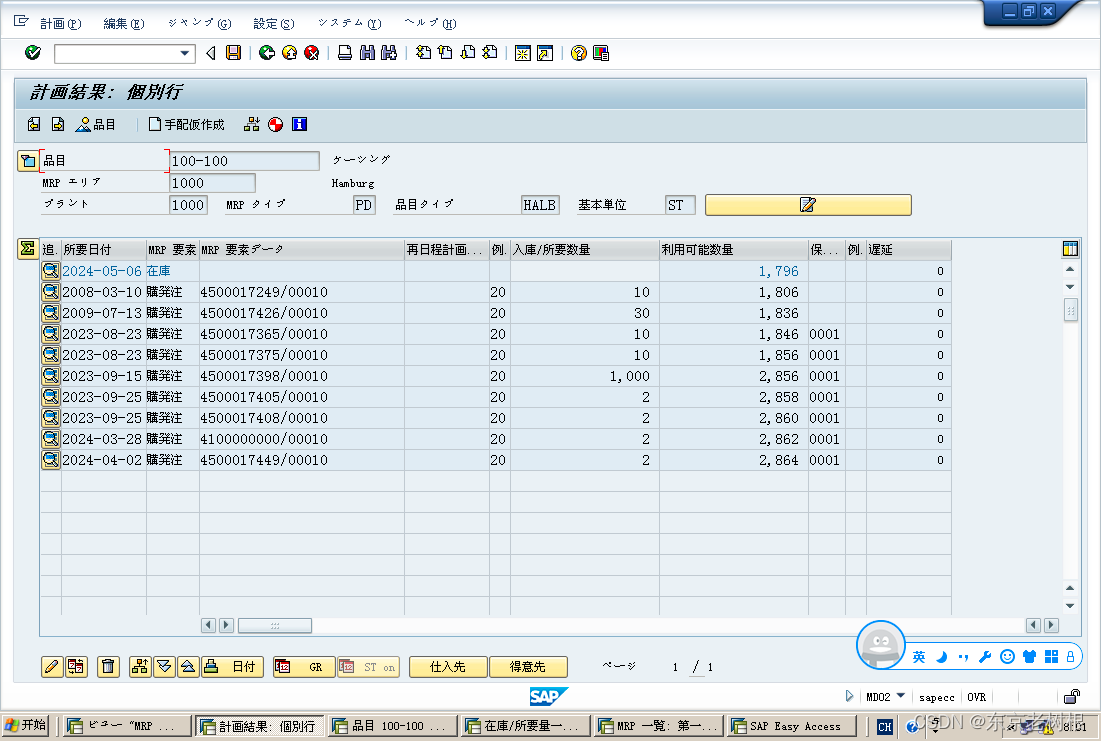Click the 得意先 button
The width and height of the screenshot is (1101, 741).
(x=528, y=667)
